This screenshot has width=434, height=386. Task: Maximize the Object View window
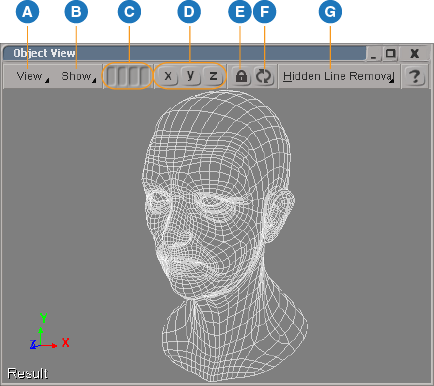[x=390, y=54]
